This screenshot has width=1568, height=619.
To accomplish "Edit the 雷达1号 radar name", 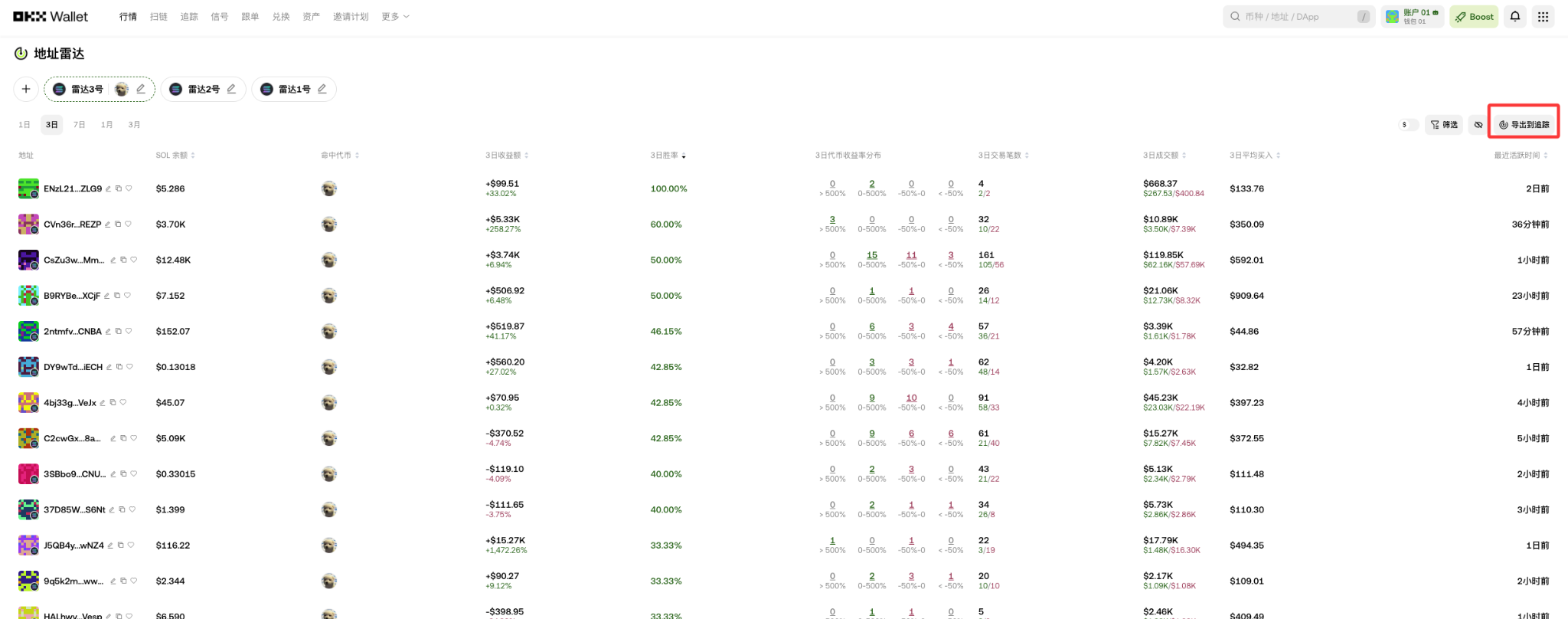I will click(322, 89).
